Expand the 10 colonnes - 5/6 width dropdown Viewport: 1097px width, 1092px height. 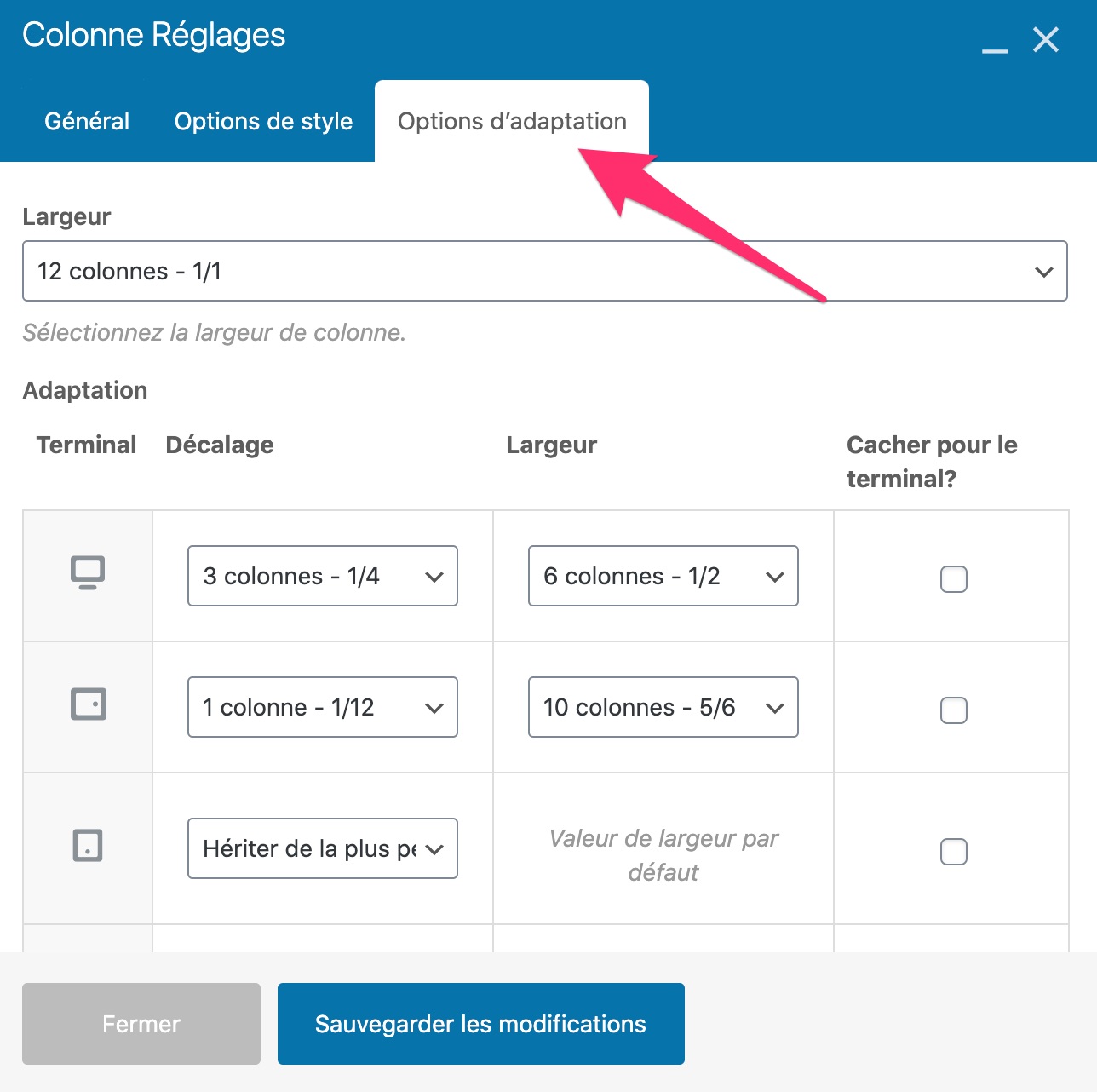click(x=663, y=707)
